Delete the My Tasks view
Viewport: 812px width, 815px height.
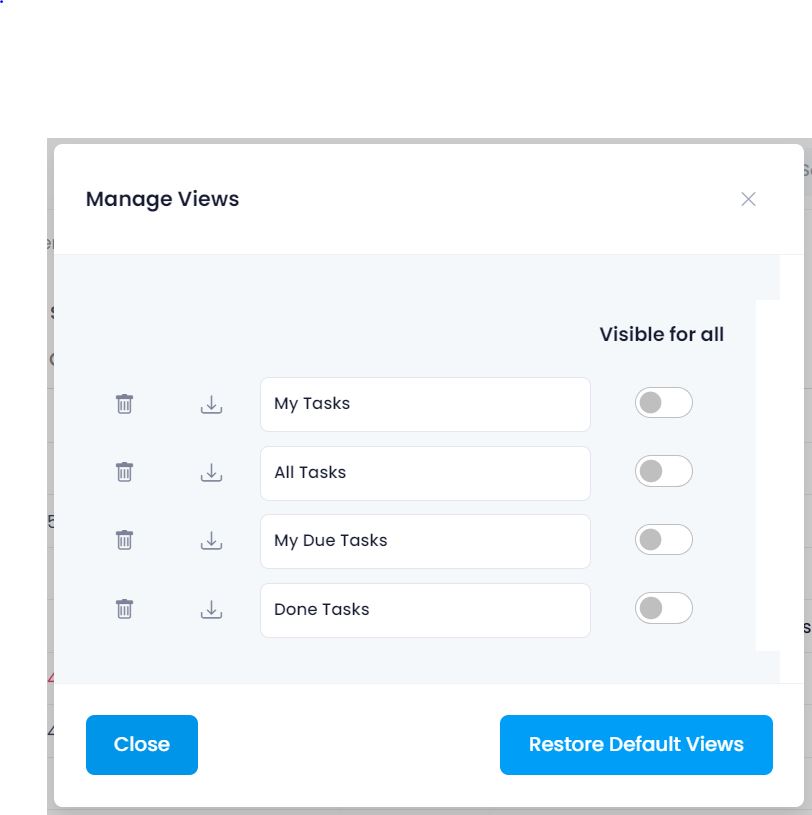pyautogui.click(x=124, y=404)
